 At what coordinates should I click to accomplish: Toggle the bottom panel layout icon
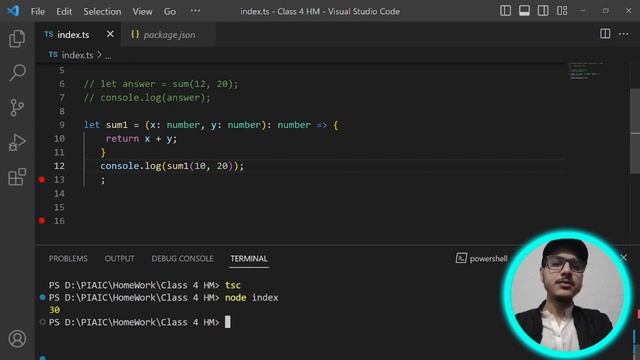524,11
